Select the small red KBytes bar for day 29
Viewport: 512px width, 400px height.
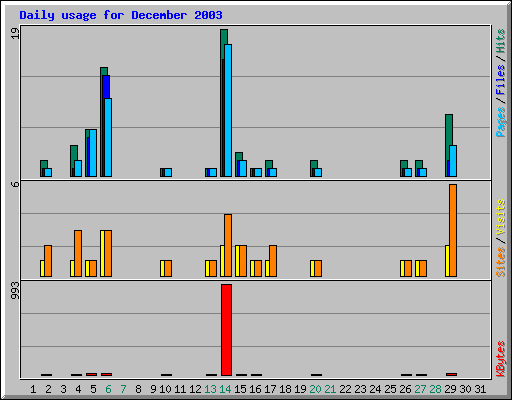452,374
